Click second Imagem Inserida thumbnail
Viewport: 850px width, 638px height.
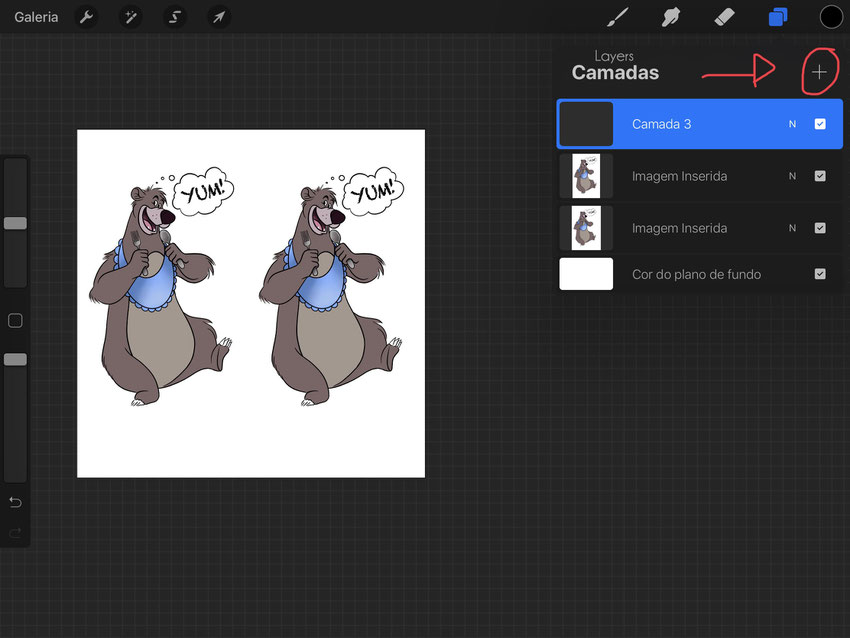coord(586,228)
